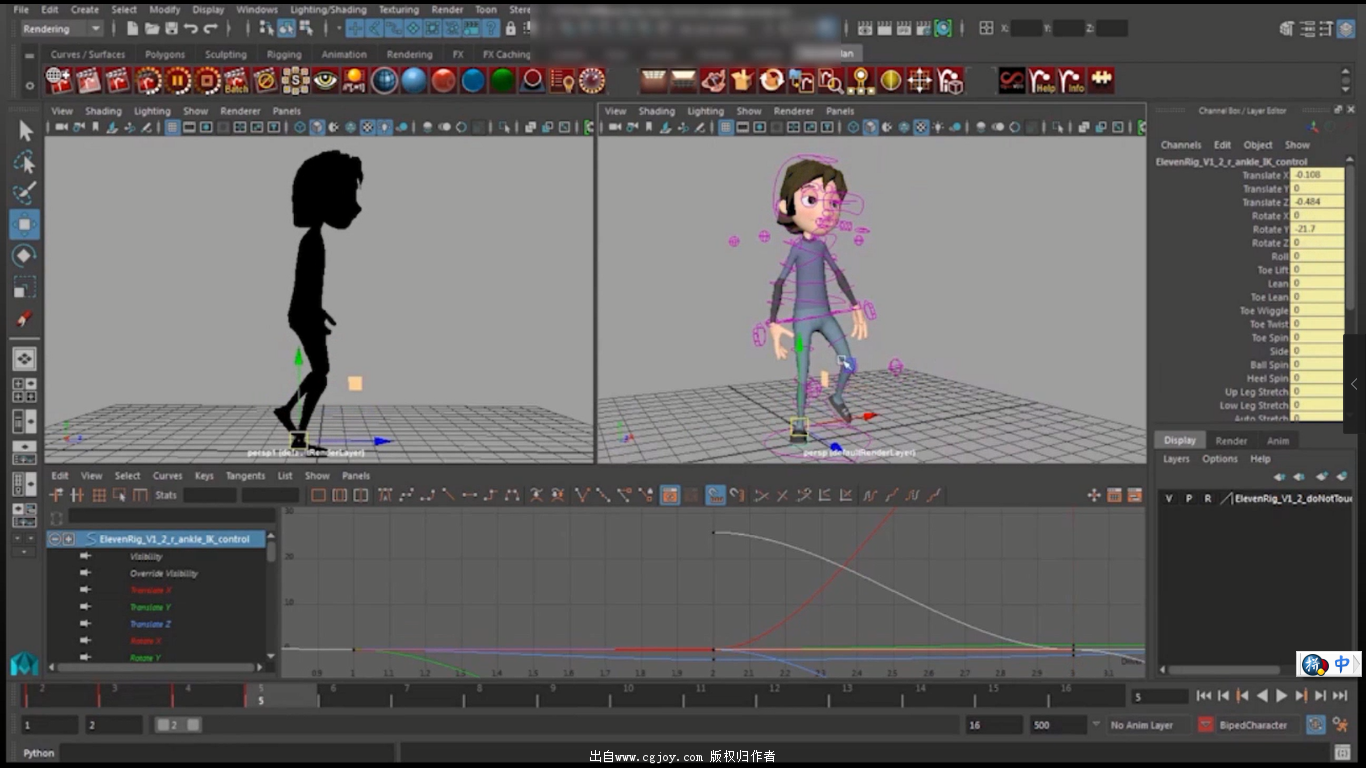1366x768 pixels.
Task: Click shelf scroll down arrow at right end
Action: (1347, 90)
